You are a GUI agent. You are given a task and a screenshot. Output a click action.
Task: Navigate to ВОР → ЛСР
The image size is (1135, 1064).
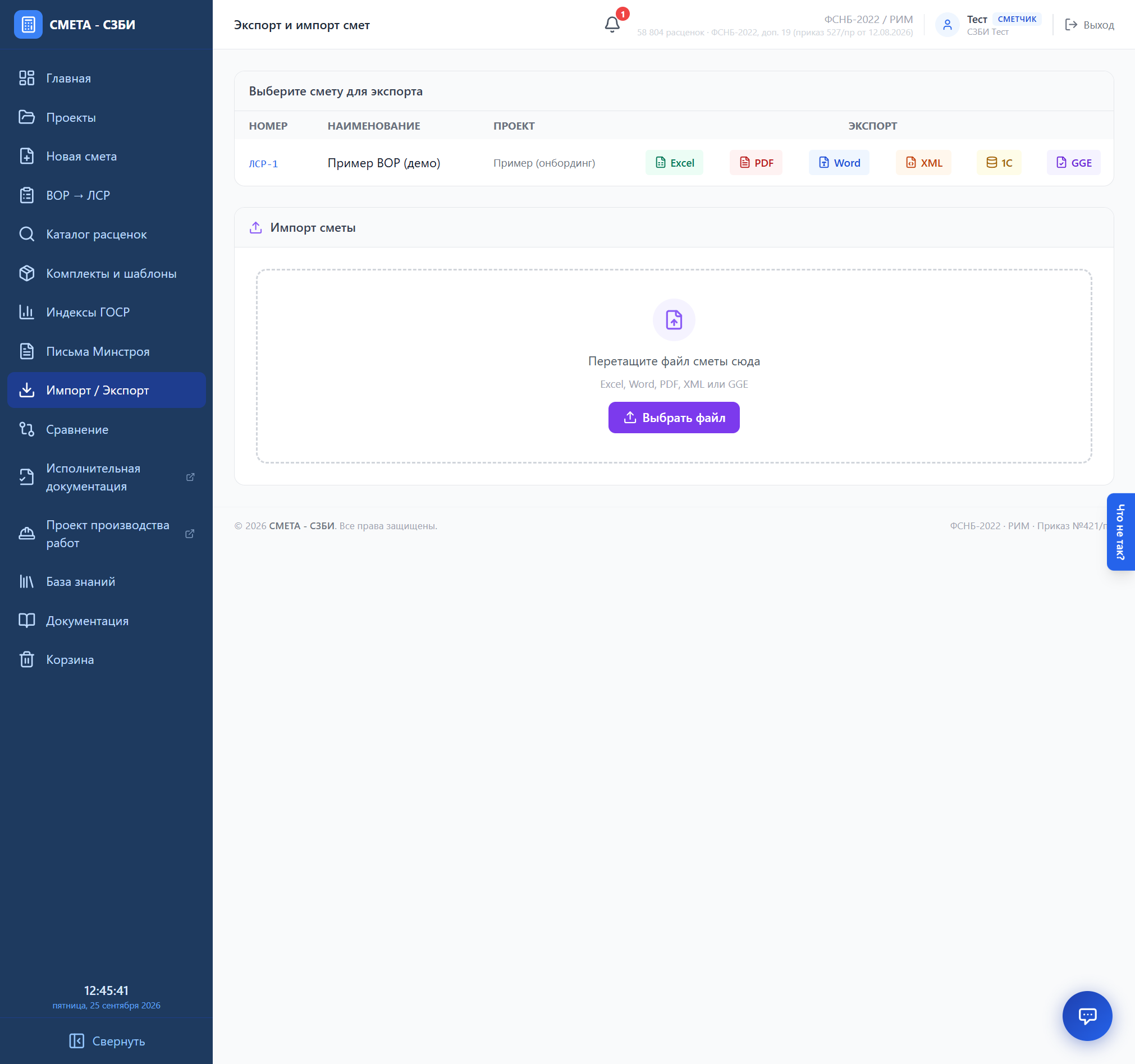click(x=106, y=195)
